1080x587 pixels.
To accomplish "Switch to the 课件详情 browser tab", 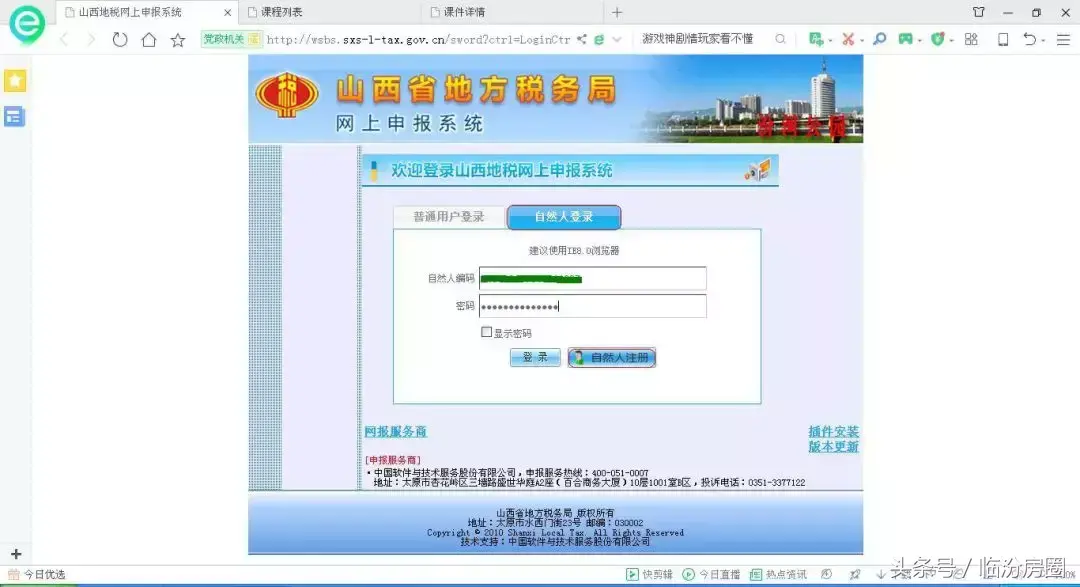I will tap(513, 12).
